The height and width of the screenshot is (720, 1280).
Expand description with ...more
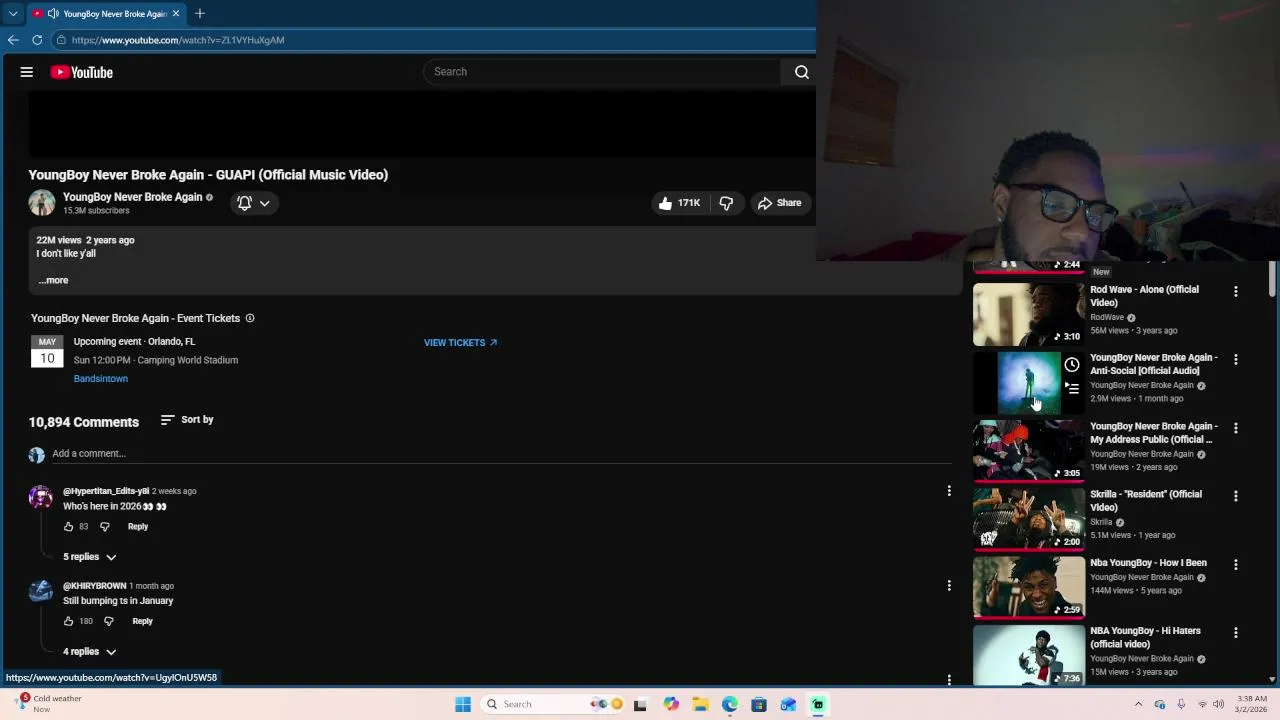(x=53, y=280)
